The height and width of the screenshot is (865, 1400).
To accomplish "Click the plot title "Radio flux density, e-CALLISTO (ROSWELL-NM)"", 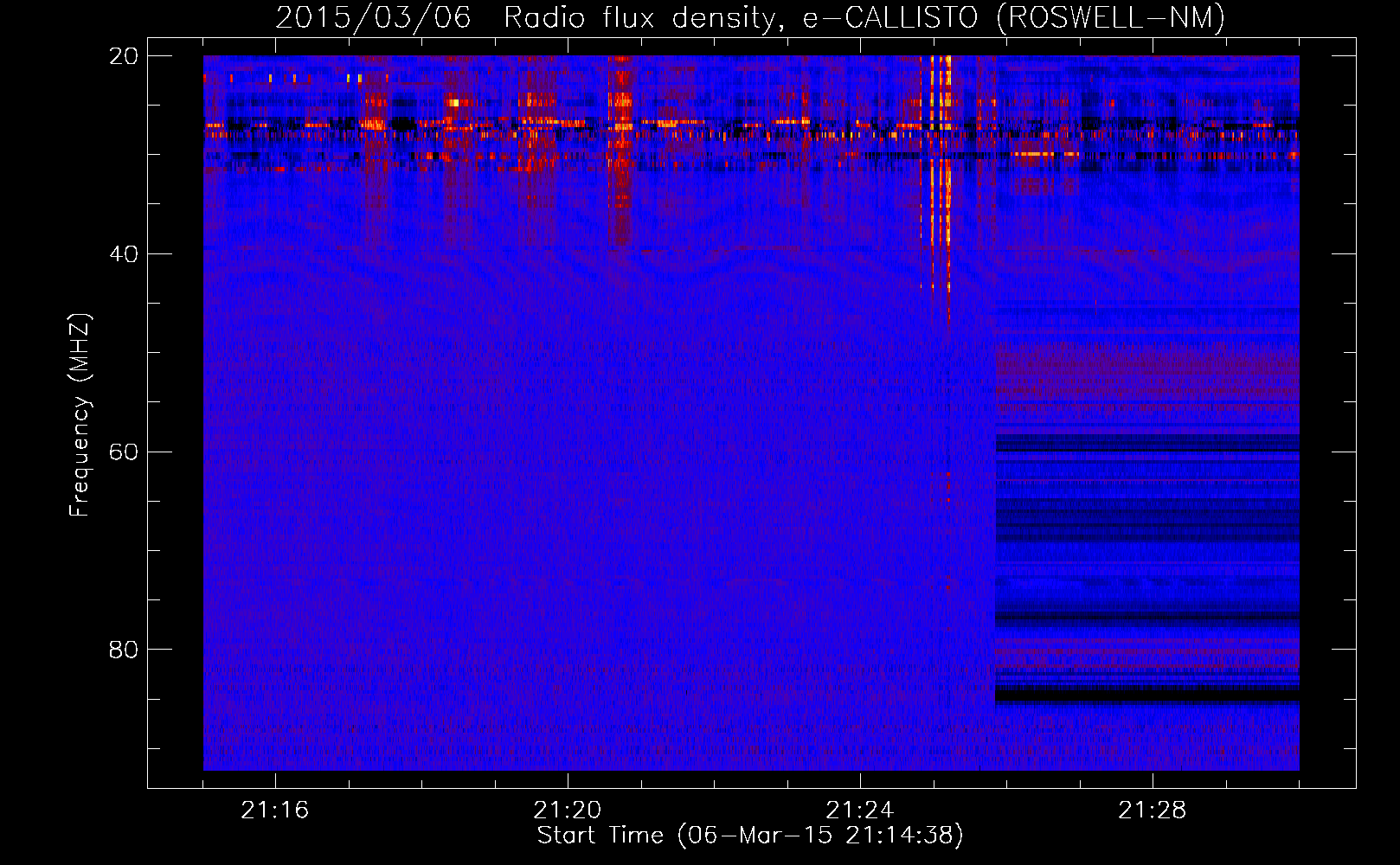I will (864, 17).
